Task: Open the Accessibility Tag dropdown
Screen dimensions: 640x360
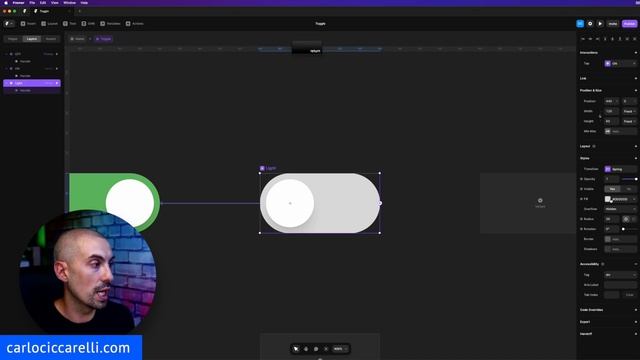Action: pyautogui.click(x=620, y=275)
